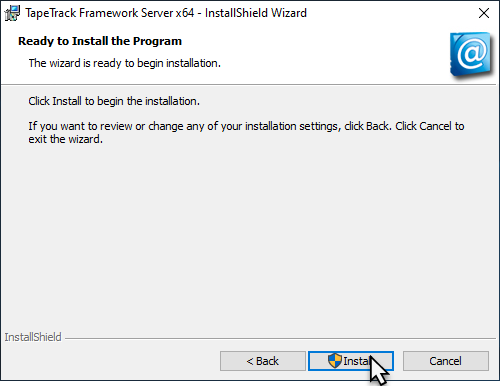Click the 'If you want to review' paragraph line

[x=246, y=126]
